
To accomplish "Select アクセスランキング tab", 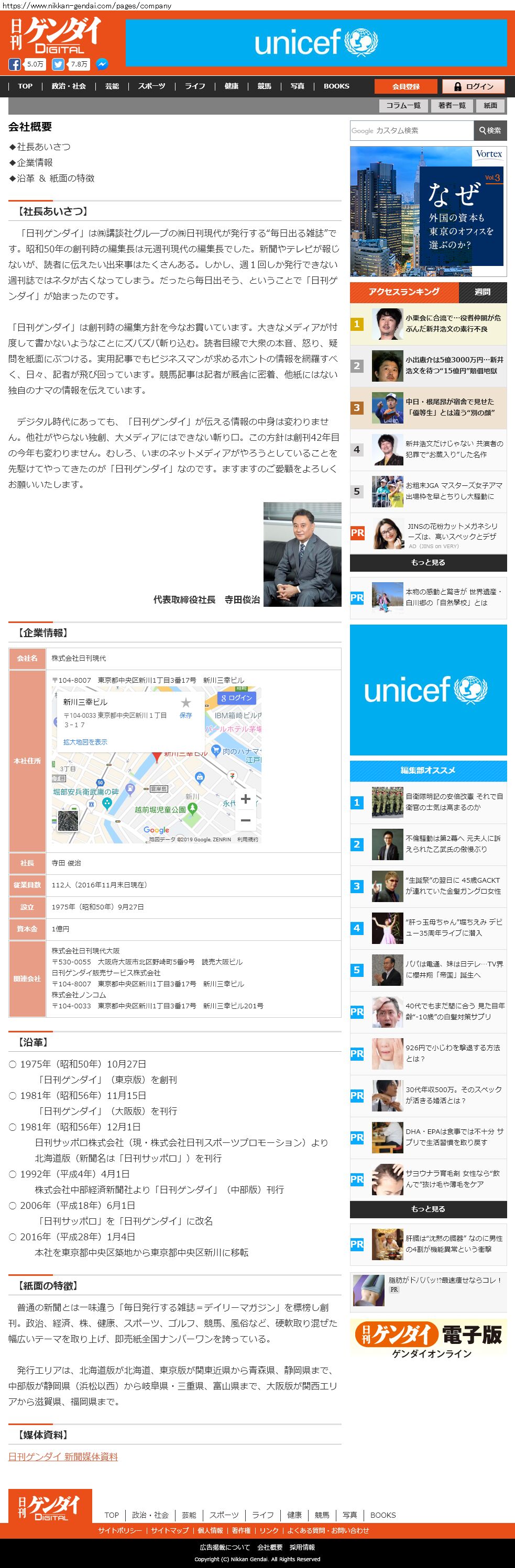I will tap(404, 292).
